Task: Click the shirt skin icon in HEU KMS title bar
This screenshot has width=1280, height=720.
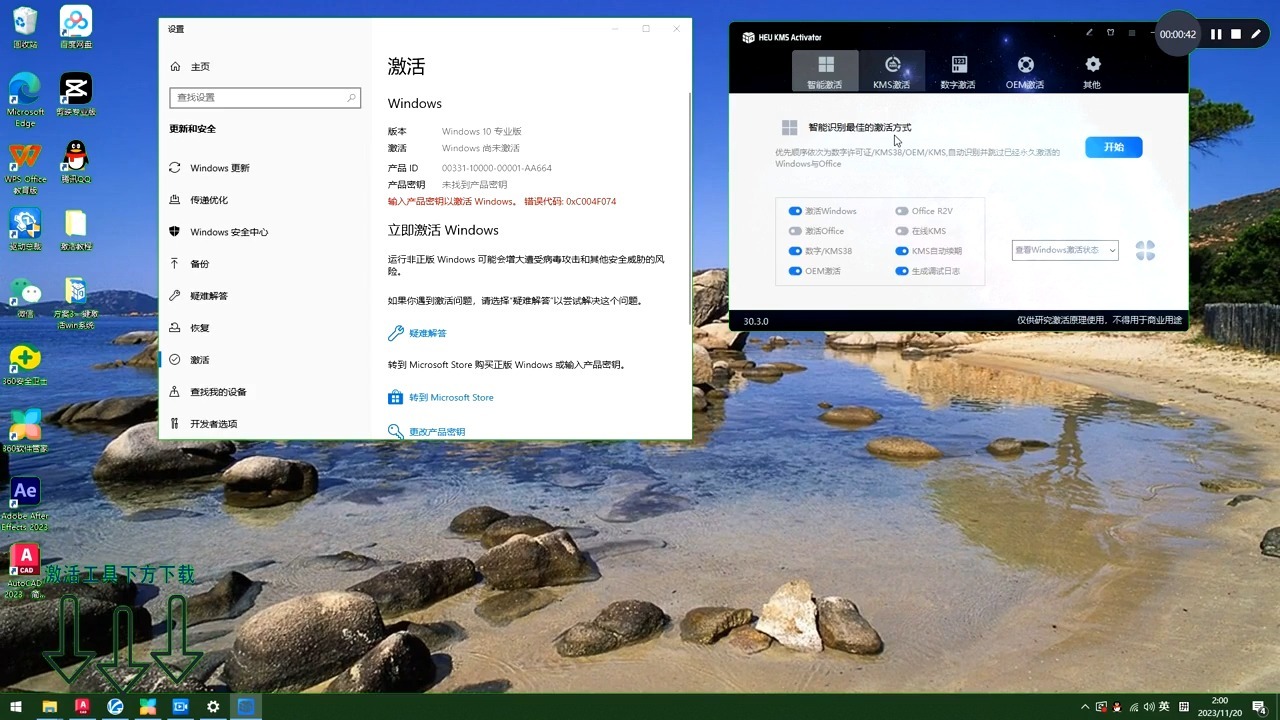Action: 1110,33
